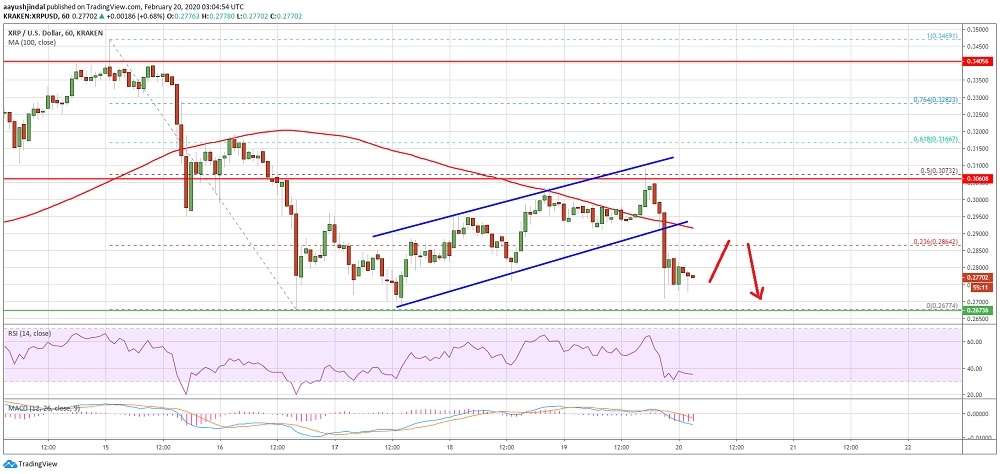The height and width of the screenshot is (474, 1000).
Task: Click the red downward arrow drawing
Action: point(755,271)
